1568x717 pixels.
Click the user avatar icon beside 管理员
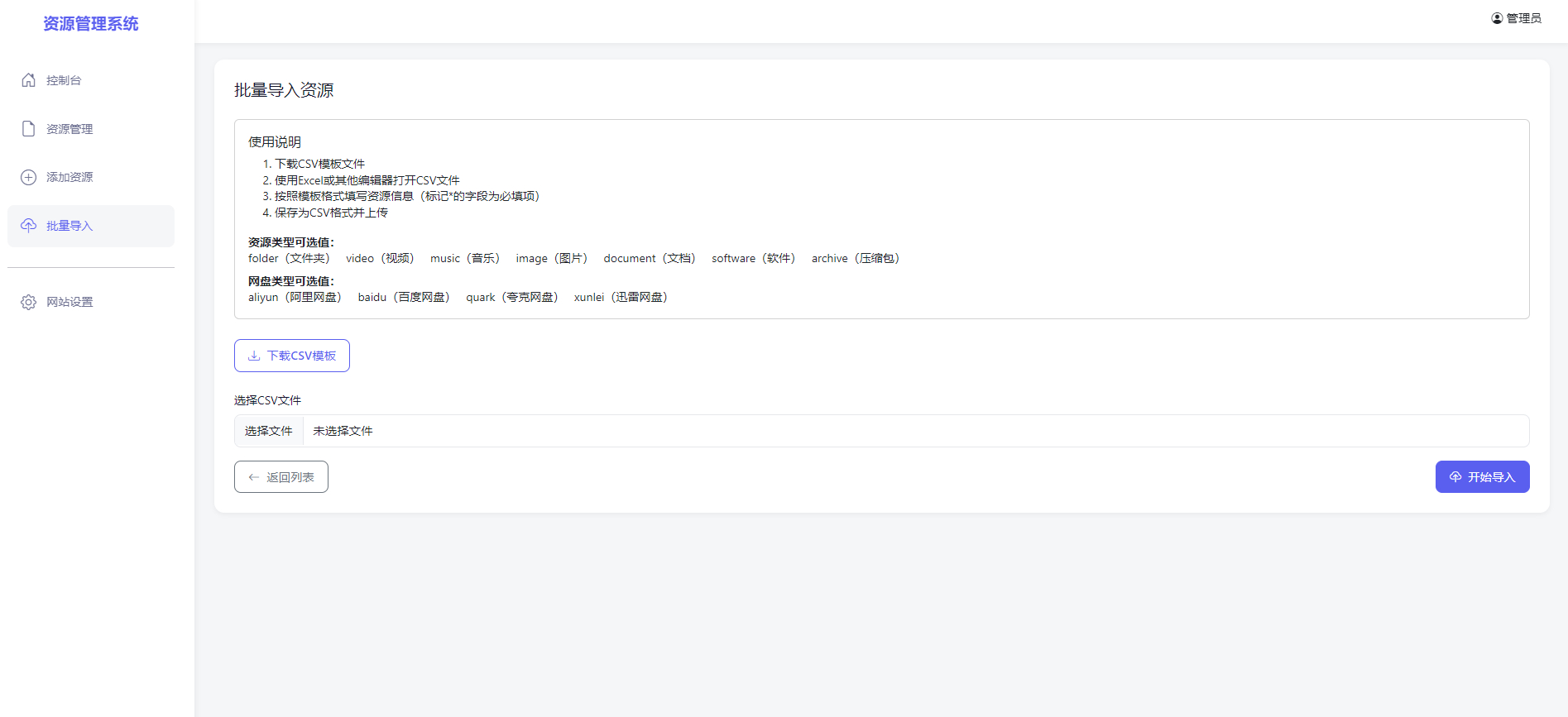coord(1497,18)
